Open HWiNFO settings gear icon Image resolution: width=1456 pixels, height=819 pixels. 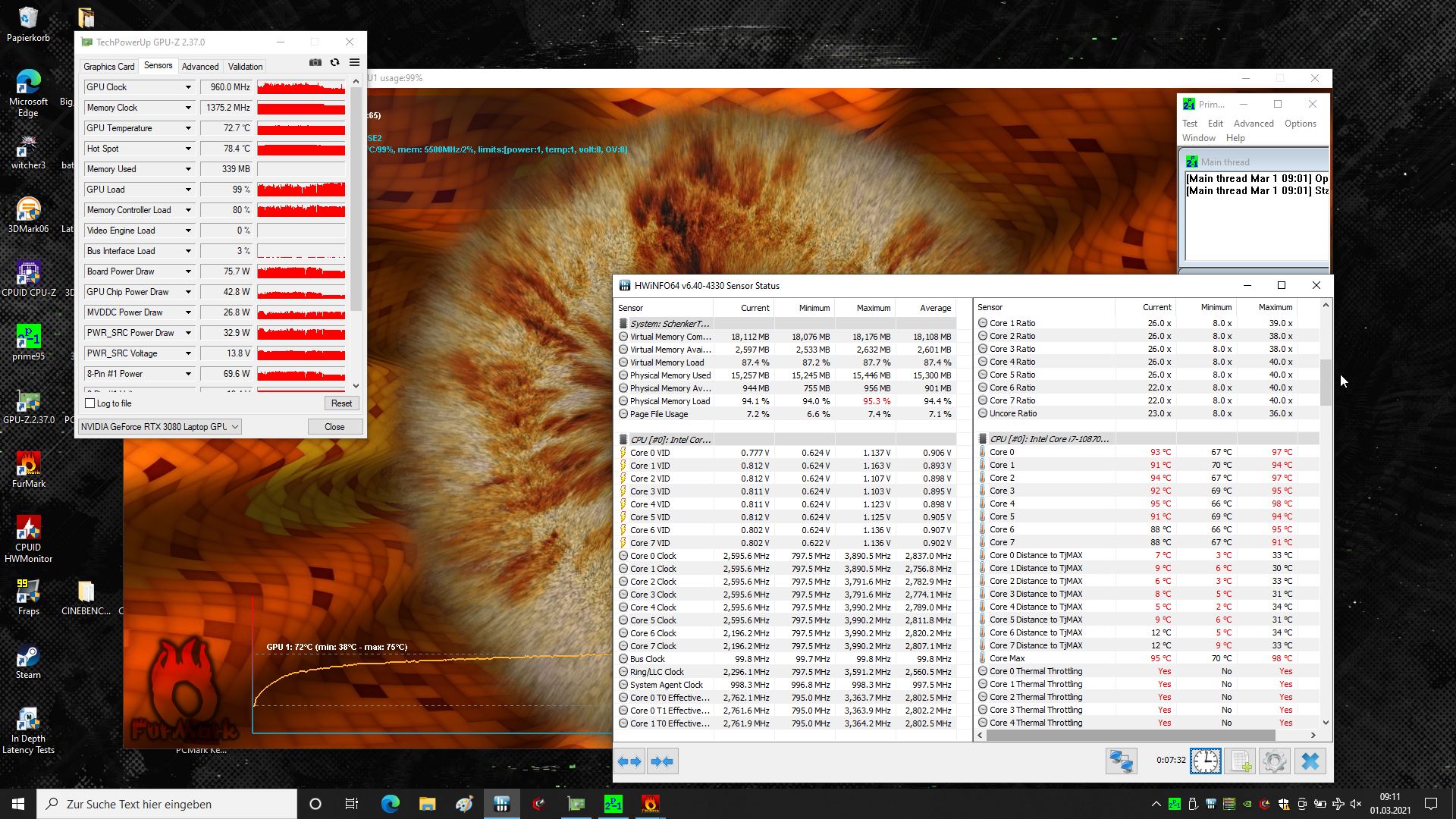pyautogui.click(x=1274, y=761)
